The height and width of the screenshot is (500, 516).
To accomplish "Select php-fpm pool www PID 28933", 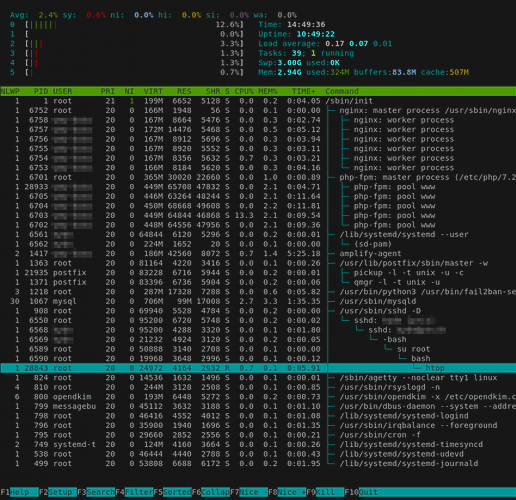I will click(x=258, y=187).
